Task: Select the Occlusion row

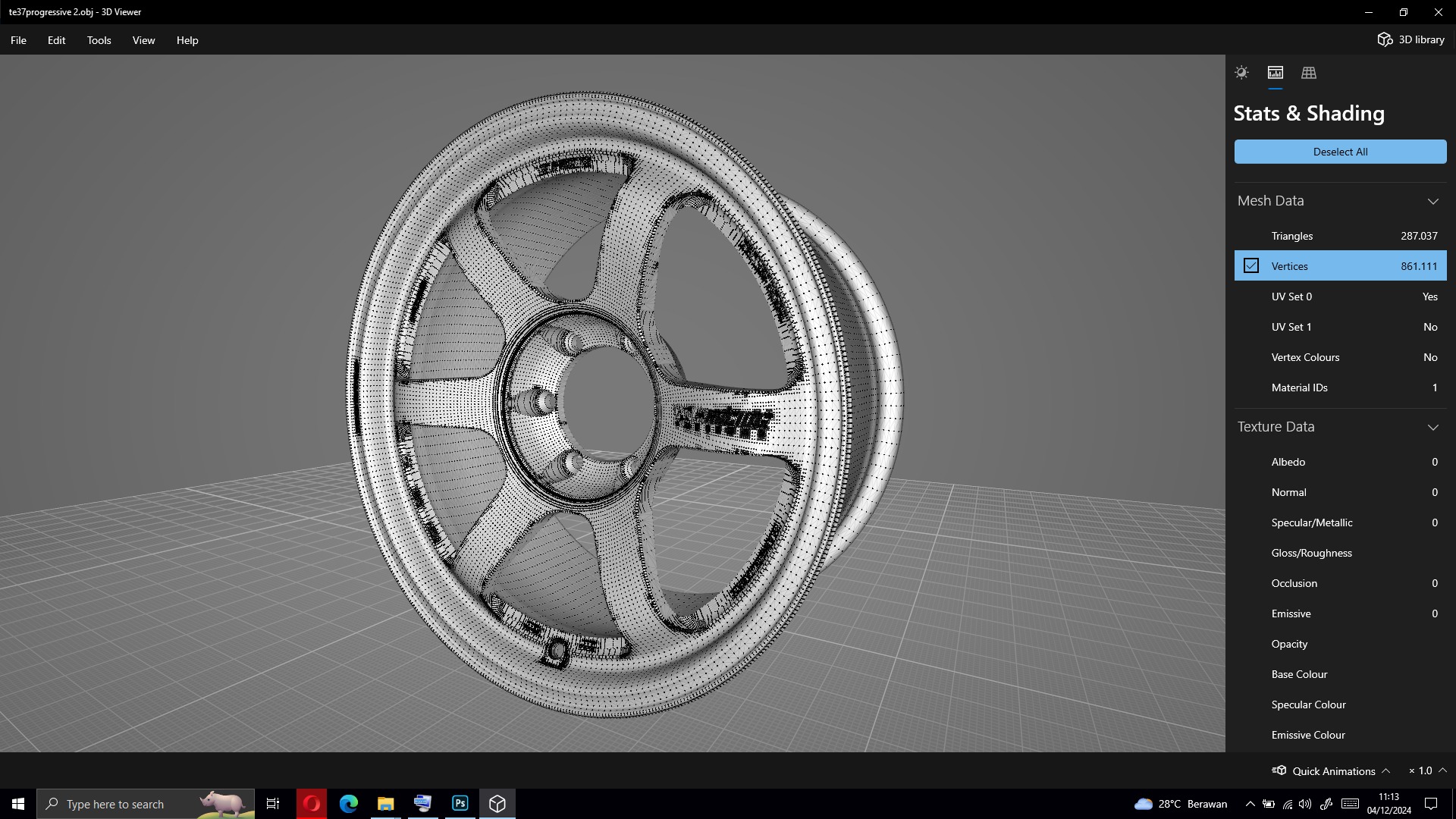Action: (x=1340, y=583)
